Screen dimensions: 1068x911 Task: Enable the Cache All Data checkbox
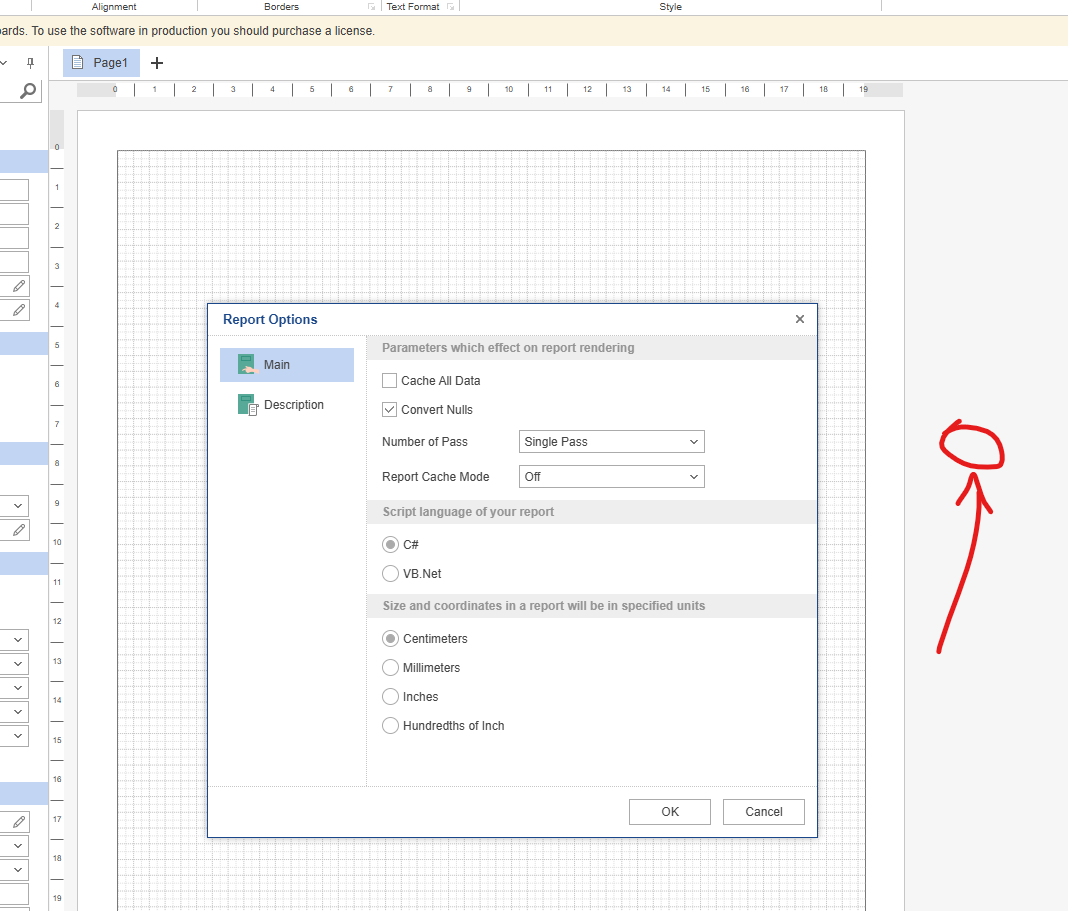pyautogui.click(x=390, y=381)
